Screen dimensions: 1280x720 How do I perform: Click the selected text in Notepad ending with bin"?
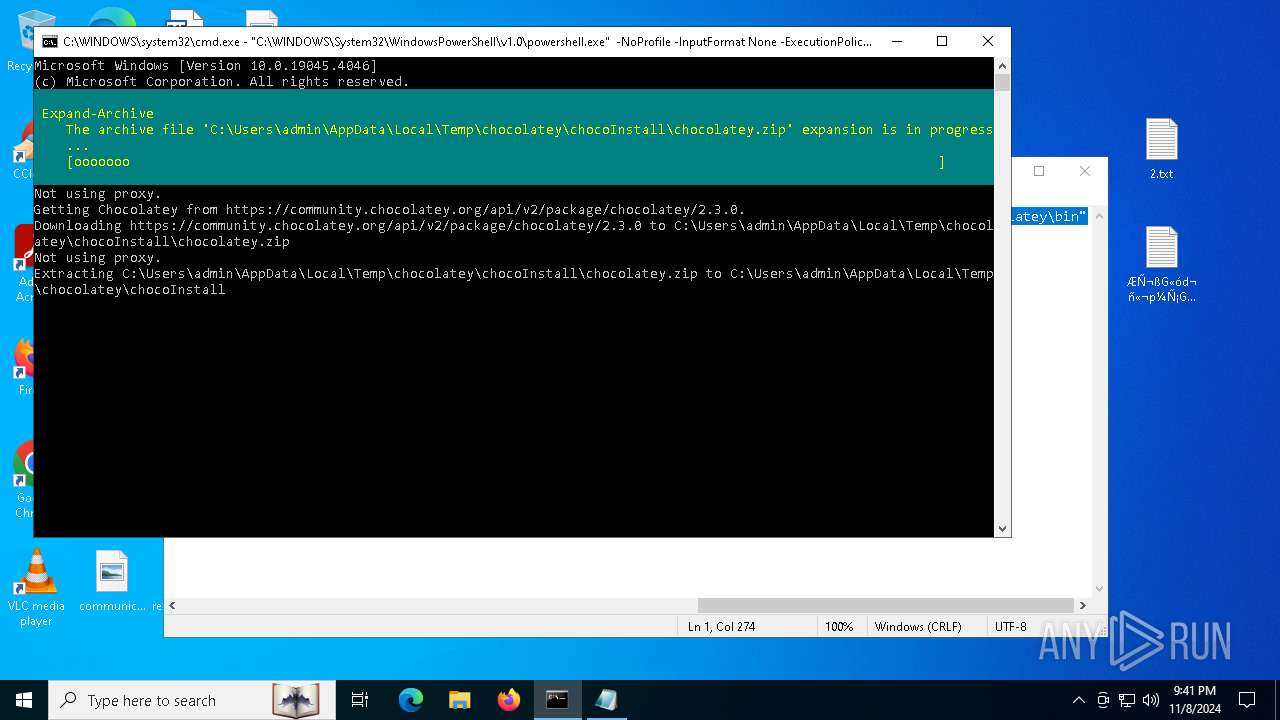pos(1049,217)
